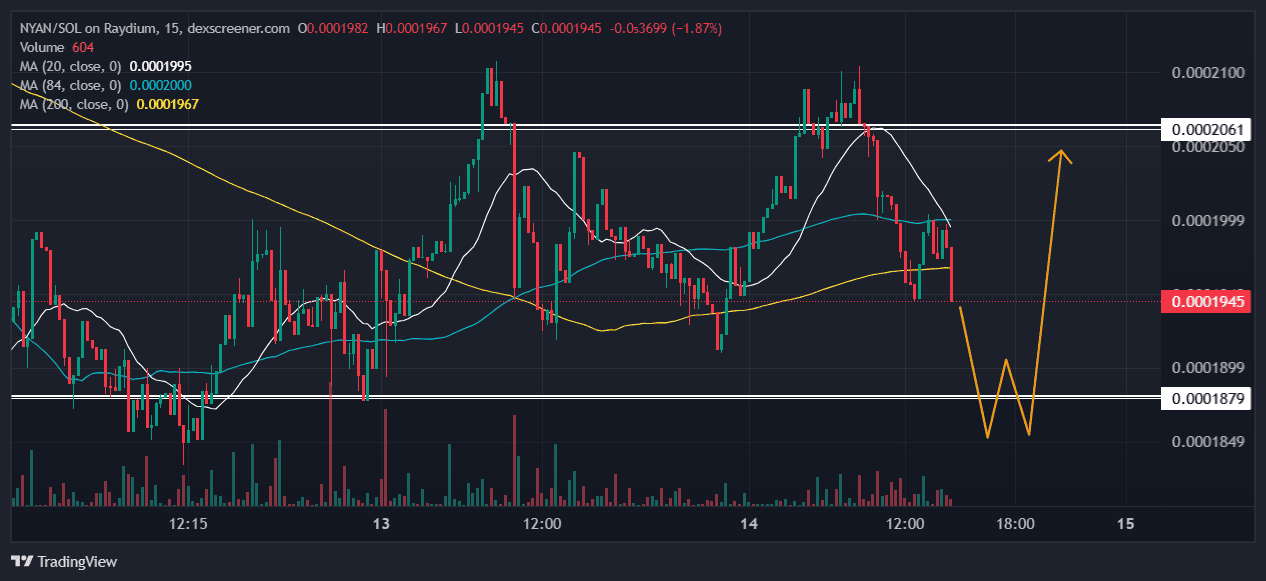Click the orange projection arrow head
Image resolution: width=1266 pixels, height=581 pixels.
tap(1061, 156)
